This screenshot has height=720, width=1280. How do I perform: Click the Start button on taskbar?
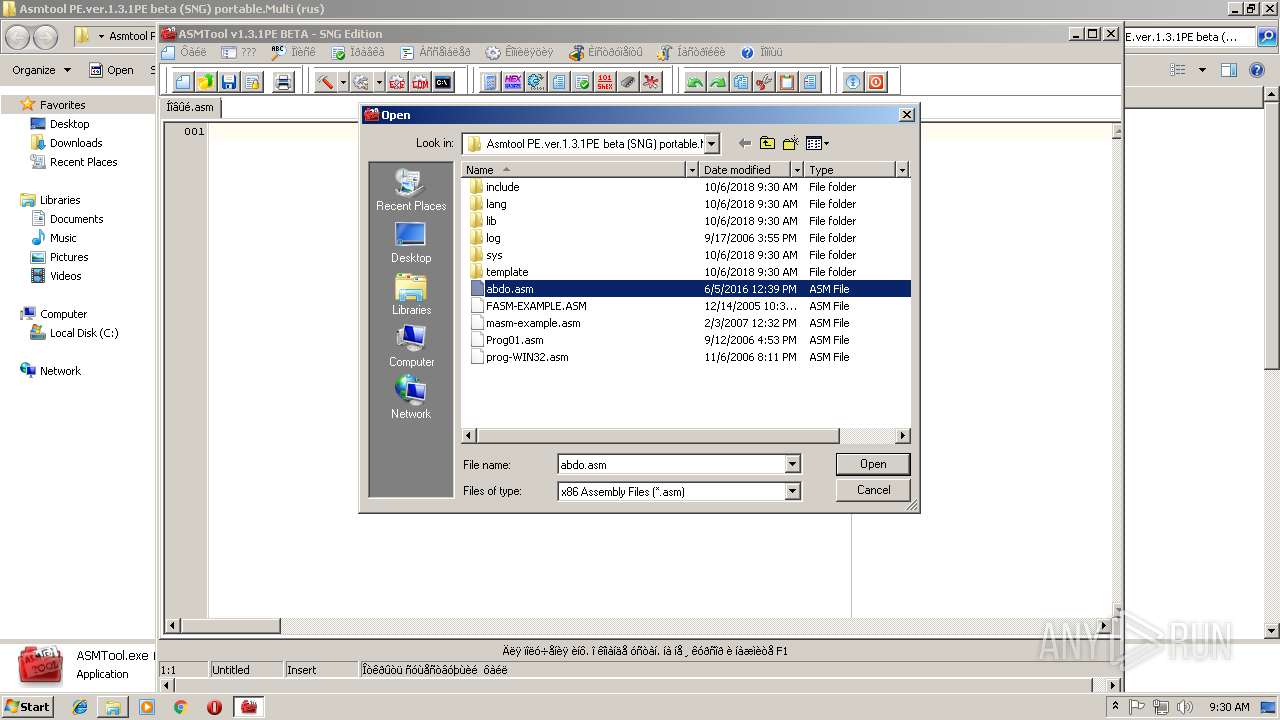(28, 706)
